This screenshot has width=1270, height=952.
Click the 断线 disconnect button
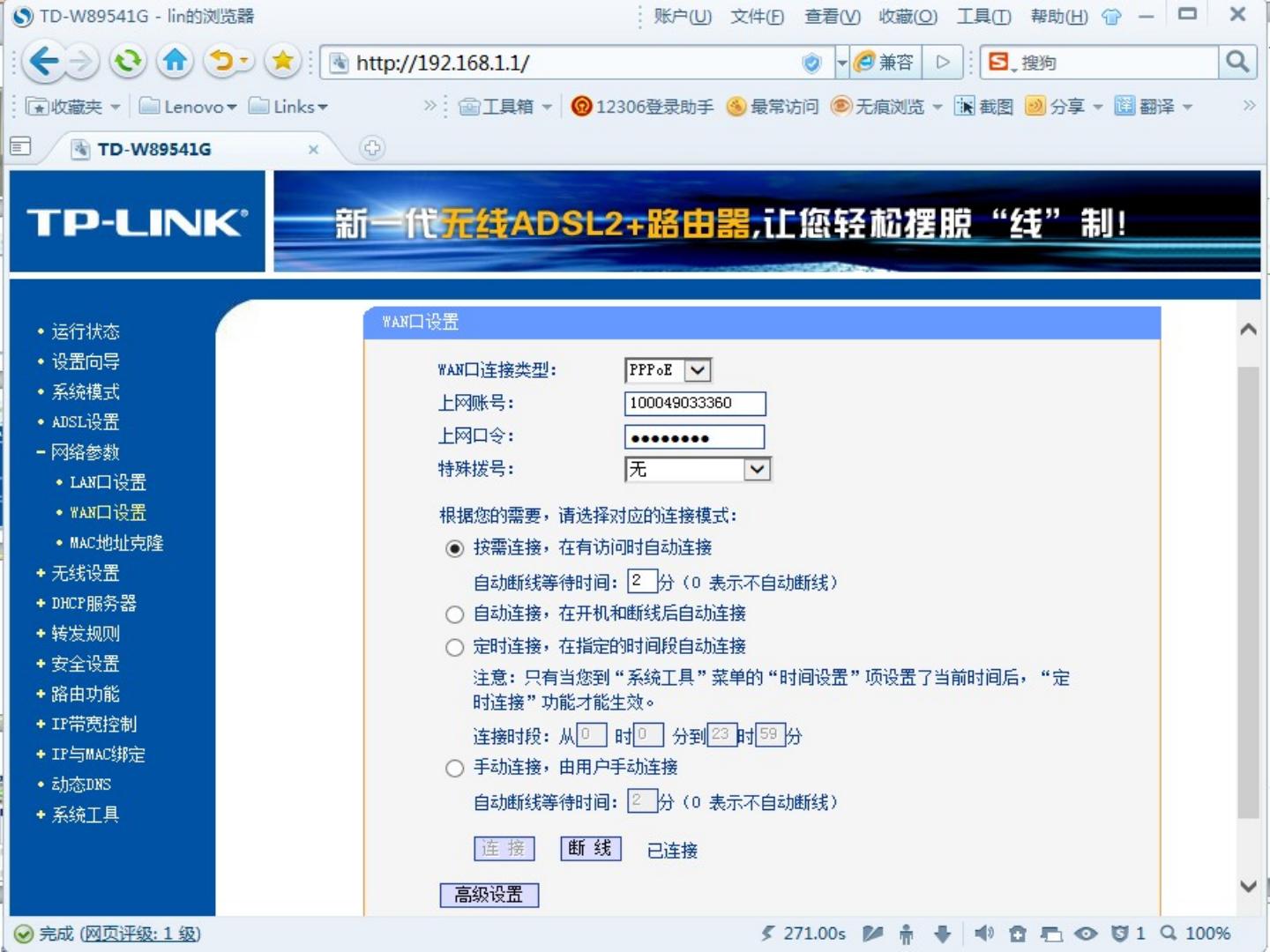click(591, 848)
